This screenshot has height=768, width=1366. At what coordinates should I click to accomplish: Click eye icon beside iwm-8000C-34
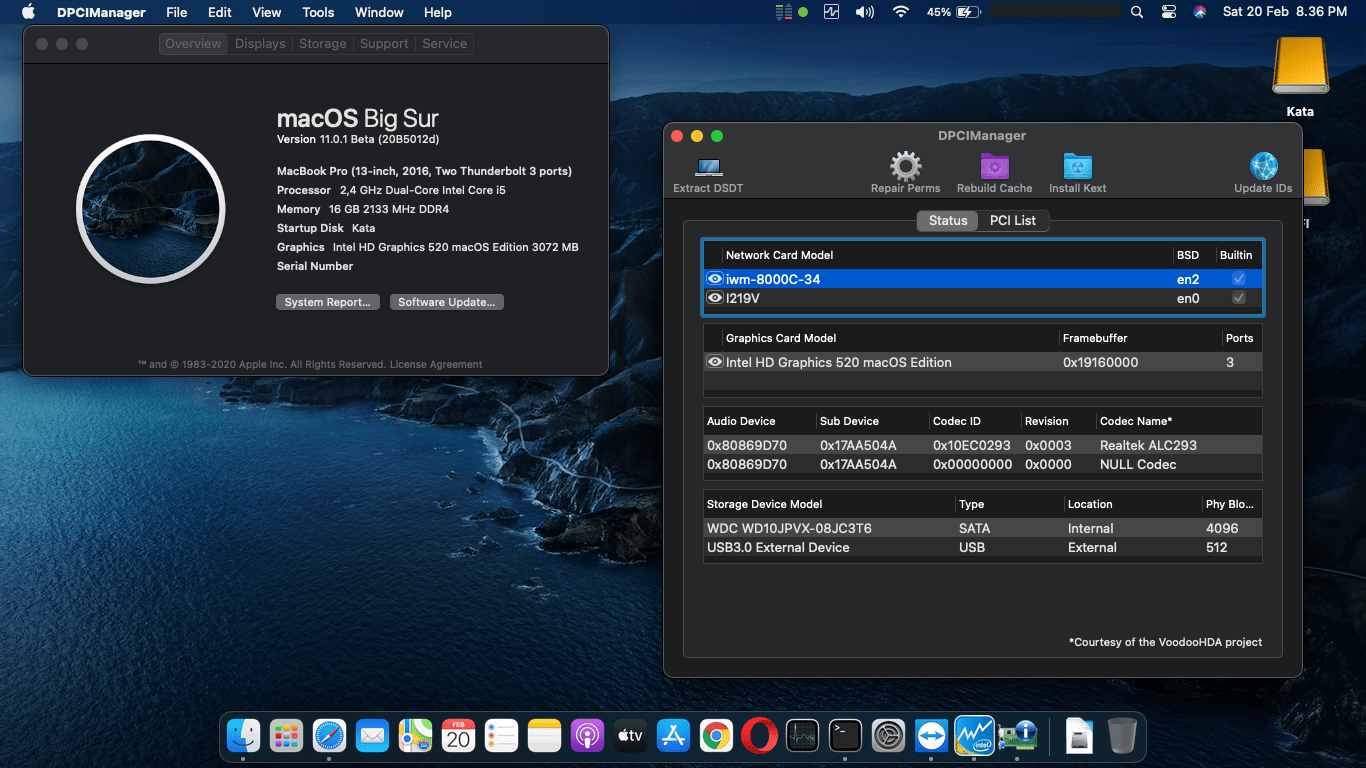click(715, 279)
